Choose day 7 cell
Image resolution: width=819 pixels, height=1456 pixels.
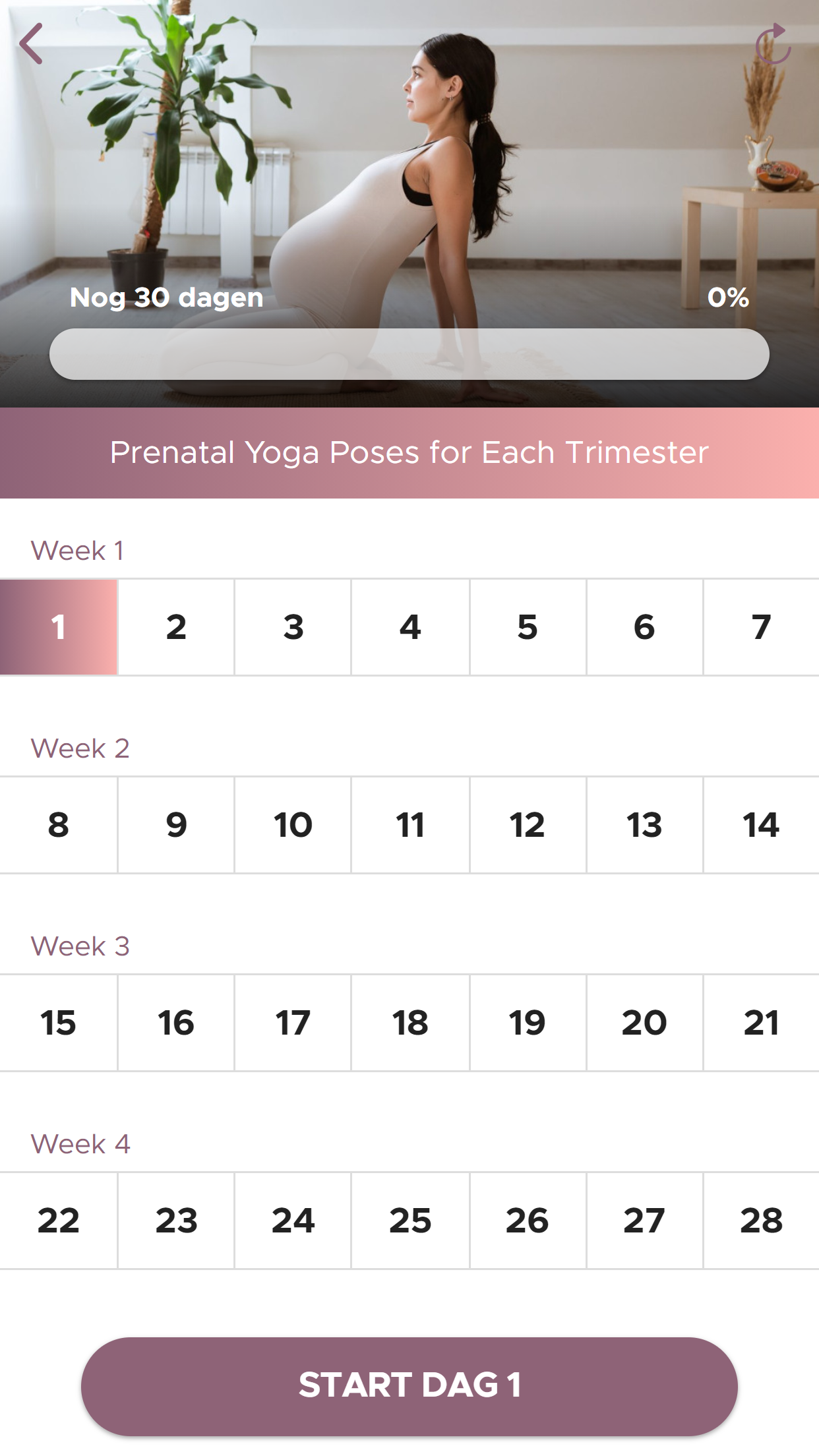coord(761,627)
